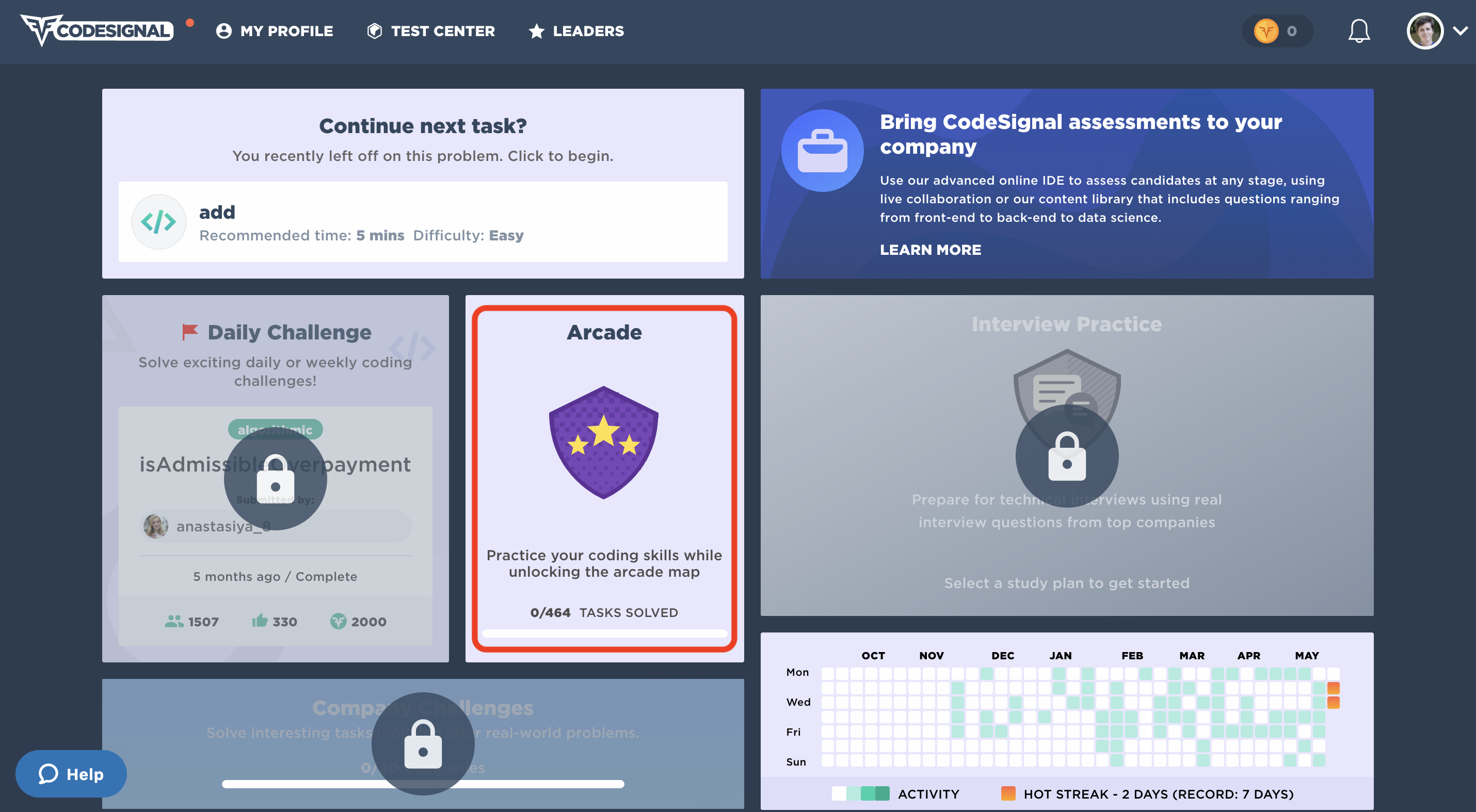This screenshot has width=1476, height=812.
Task: Click the Arcade purple shield icon
Action: tap(603, 442)
